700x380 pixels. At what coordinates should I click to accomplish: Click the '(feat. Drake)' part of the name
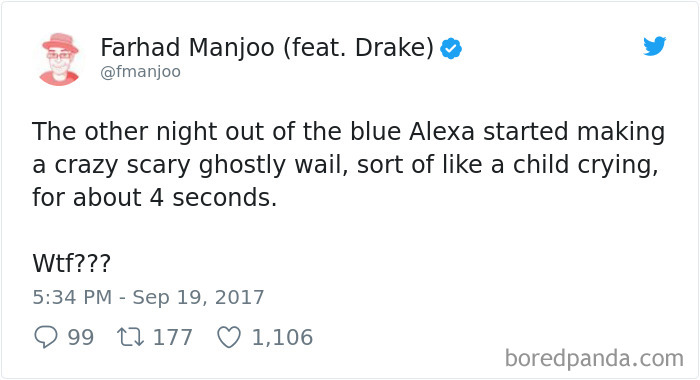[358, 48]
